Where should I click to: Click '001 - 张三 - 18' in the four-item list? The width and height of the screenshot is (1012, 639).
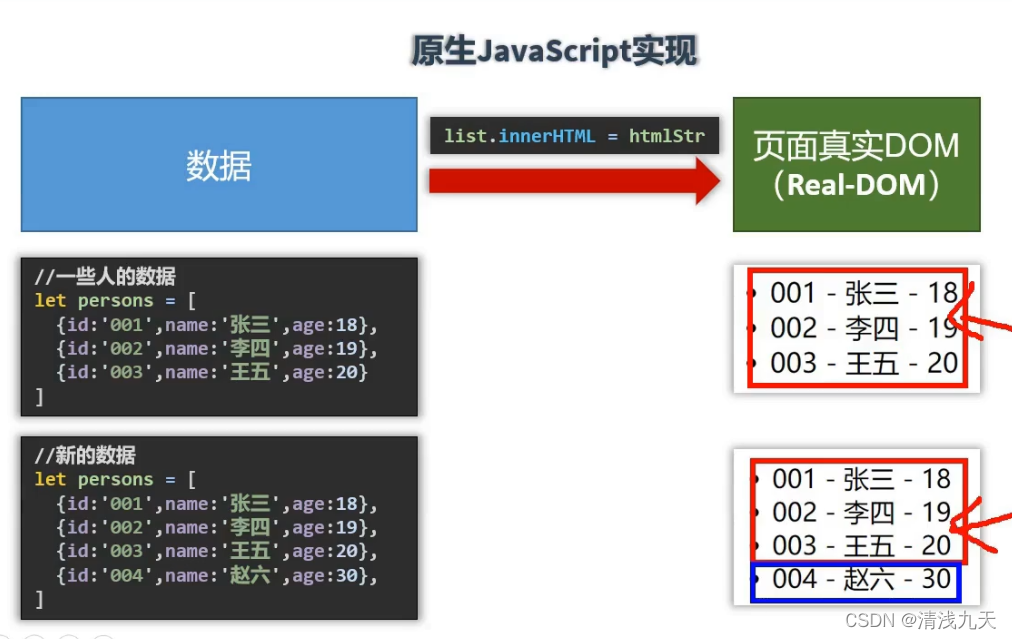pos(861,479)
